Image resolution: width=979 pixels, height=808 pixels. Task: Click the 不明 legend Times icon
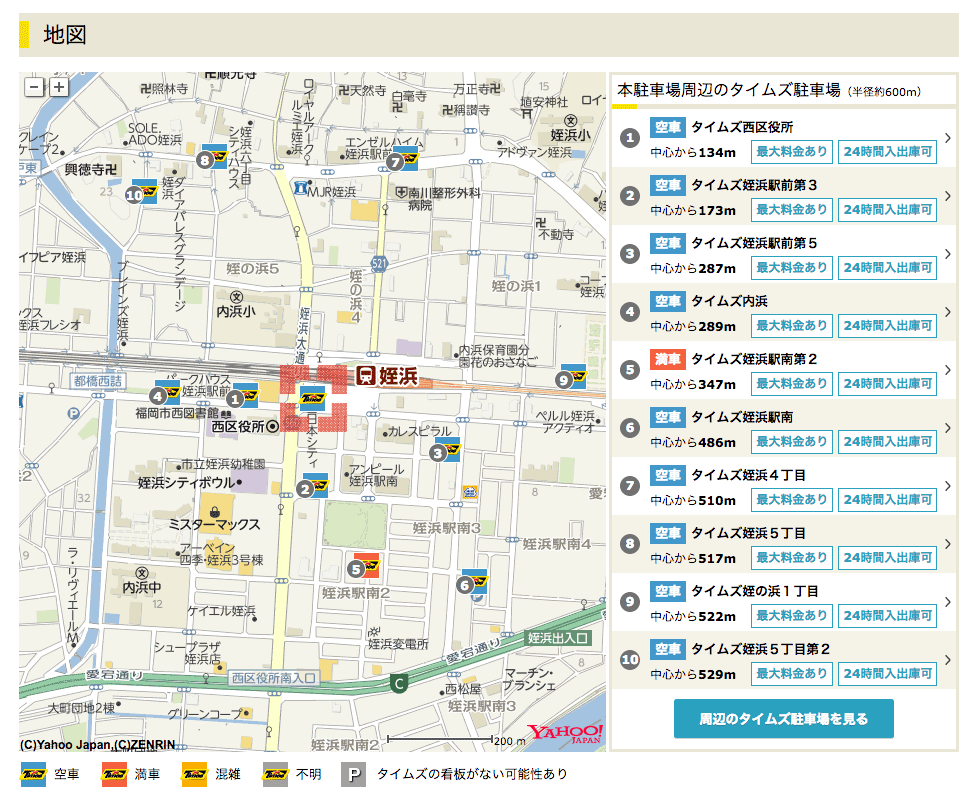click(x=275, y=774)
